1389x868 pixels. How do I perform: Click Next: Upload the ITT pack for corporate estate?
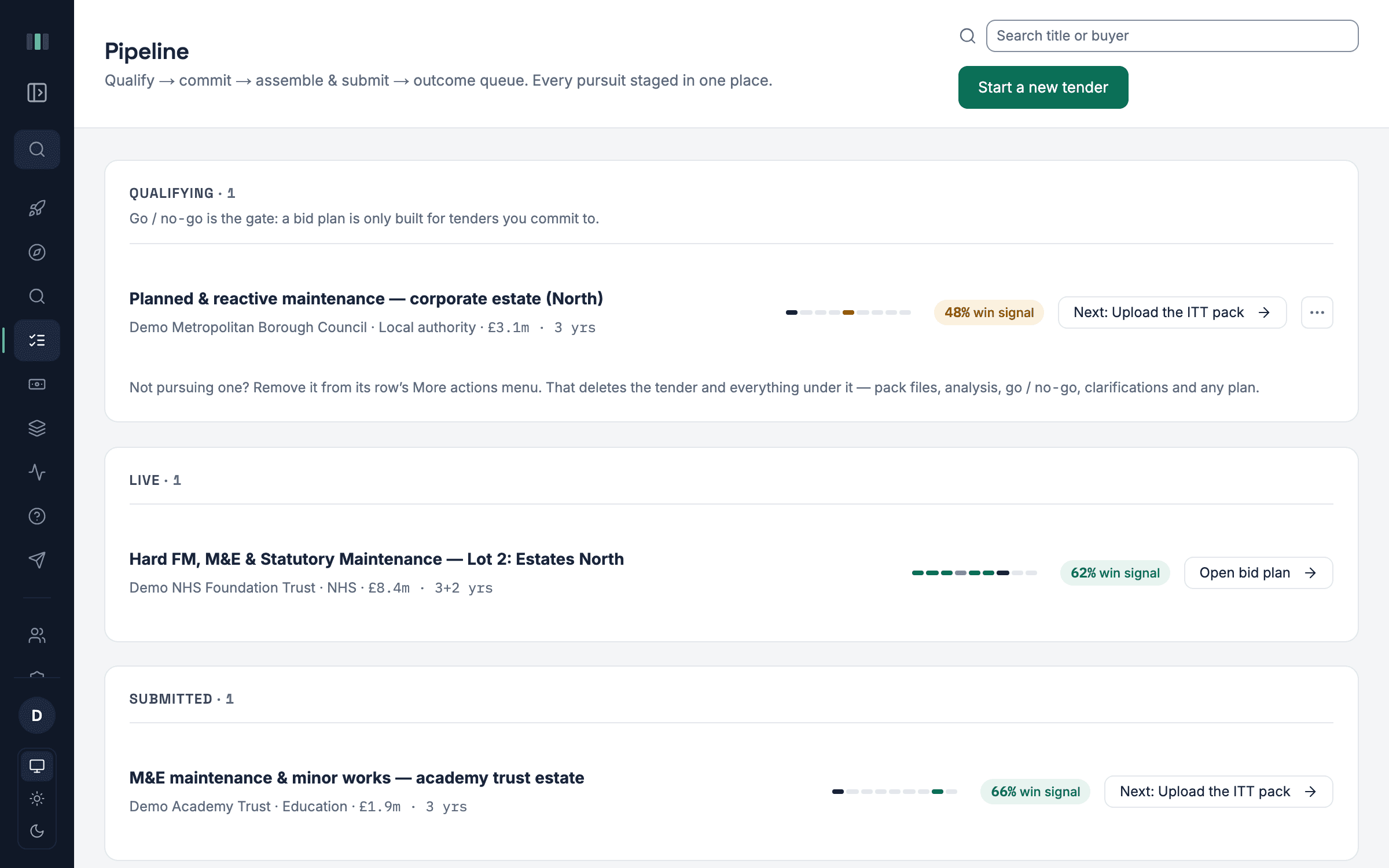click(1172, 312)
